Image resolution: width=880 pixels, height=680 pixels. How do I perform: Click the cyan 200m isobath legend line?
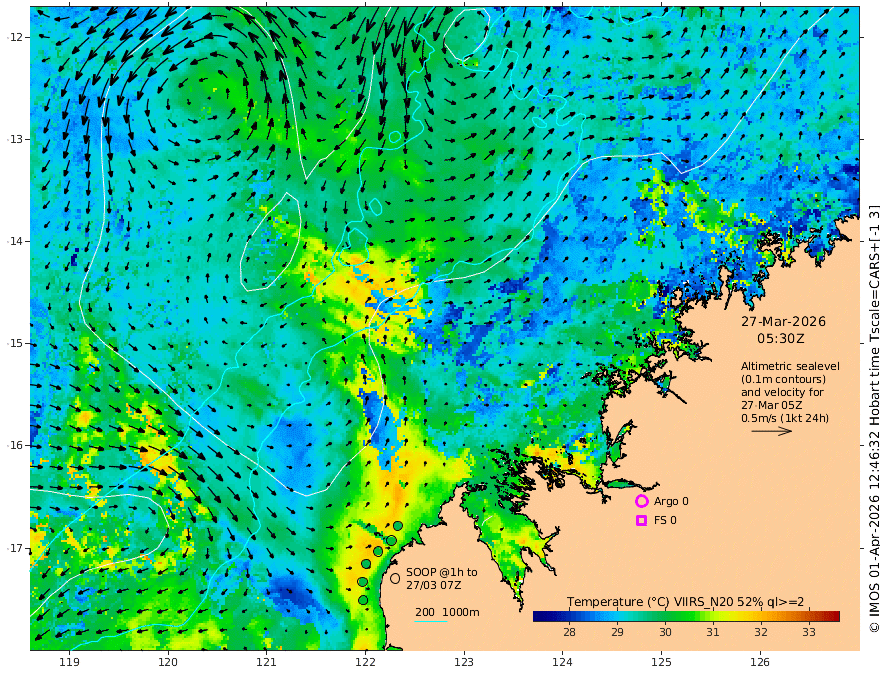[431, 621]
